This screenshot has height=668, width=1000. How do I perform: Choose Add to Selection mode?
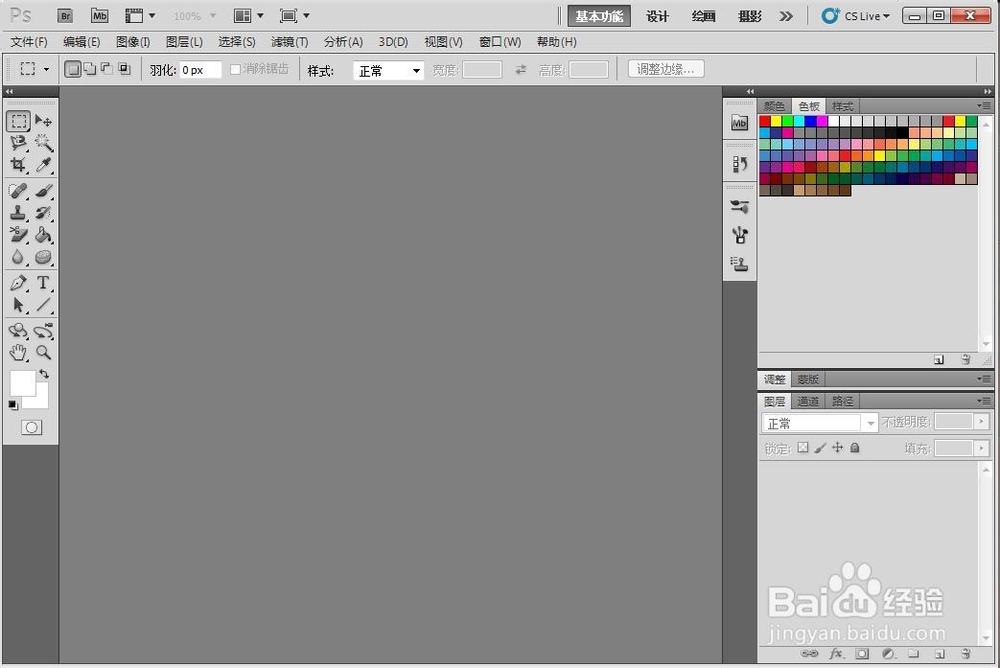90,69
